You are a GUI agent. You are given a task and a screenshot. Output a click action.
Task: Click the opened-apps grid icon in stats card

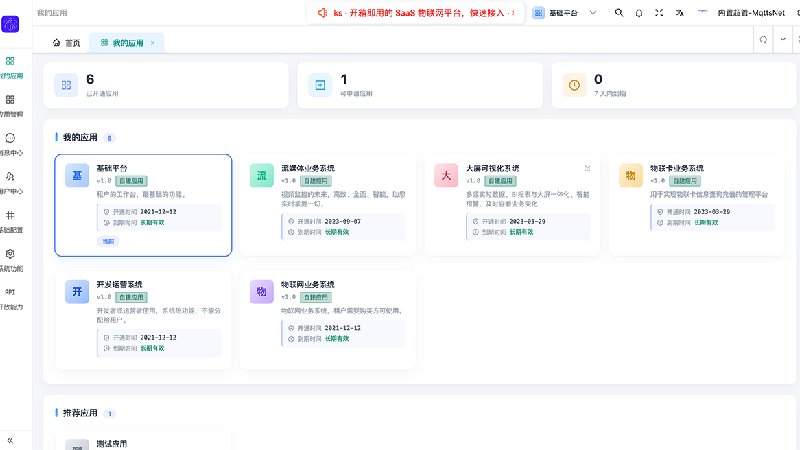(x=66, y=85)
